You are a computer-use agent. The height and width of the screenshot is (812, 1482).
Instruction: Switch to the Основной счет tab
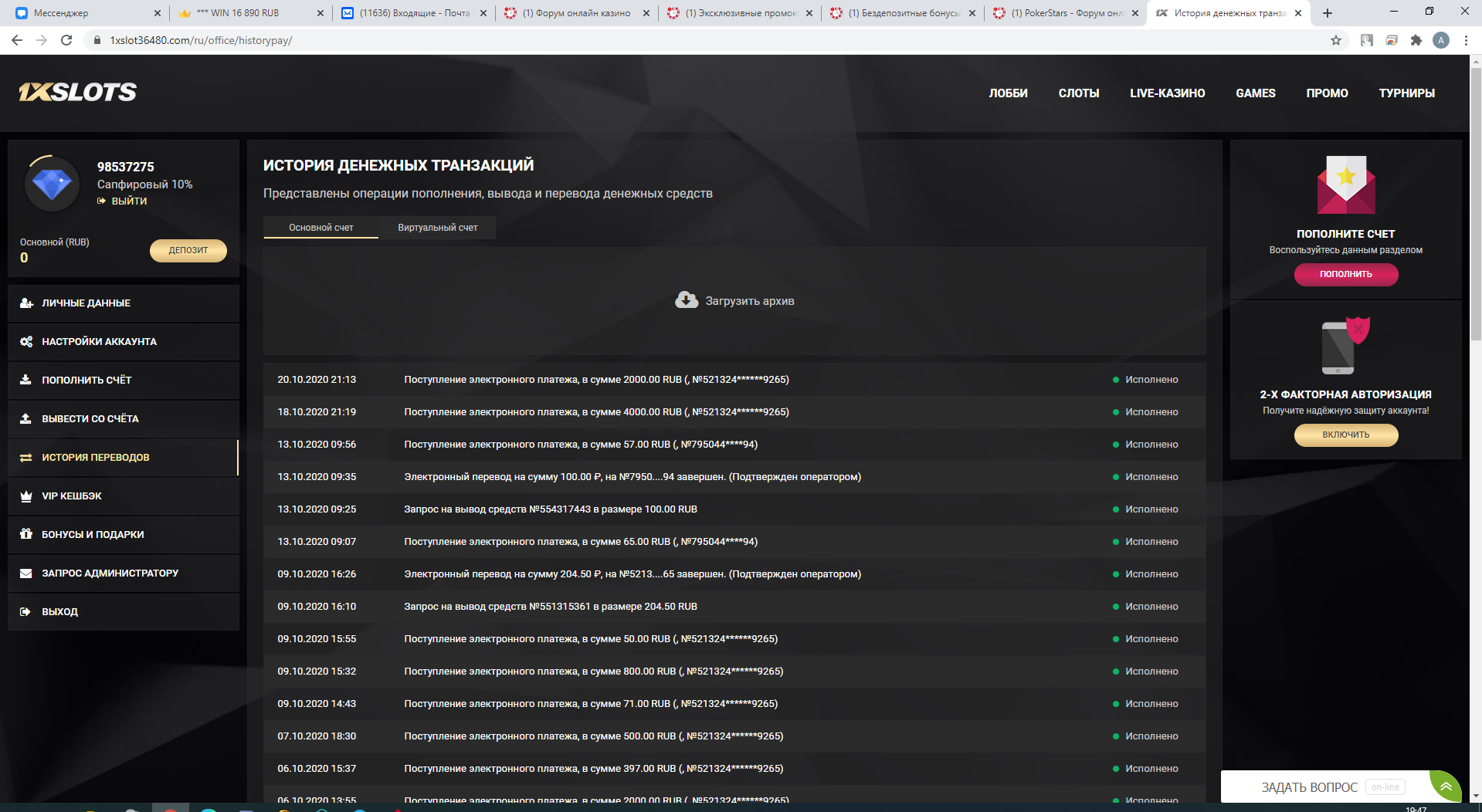321,228
